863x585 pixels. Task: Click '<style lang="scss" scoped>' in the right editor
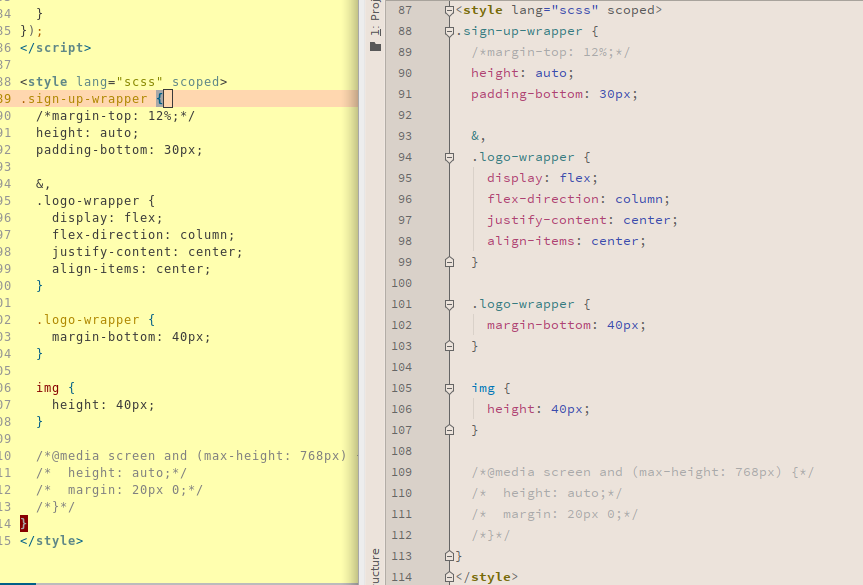click(x=559, y=10)
